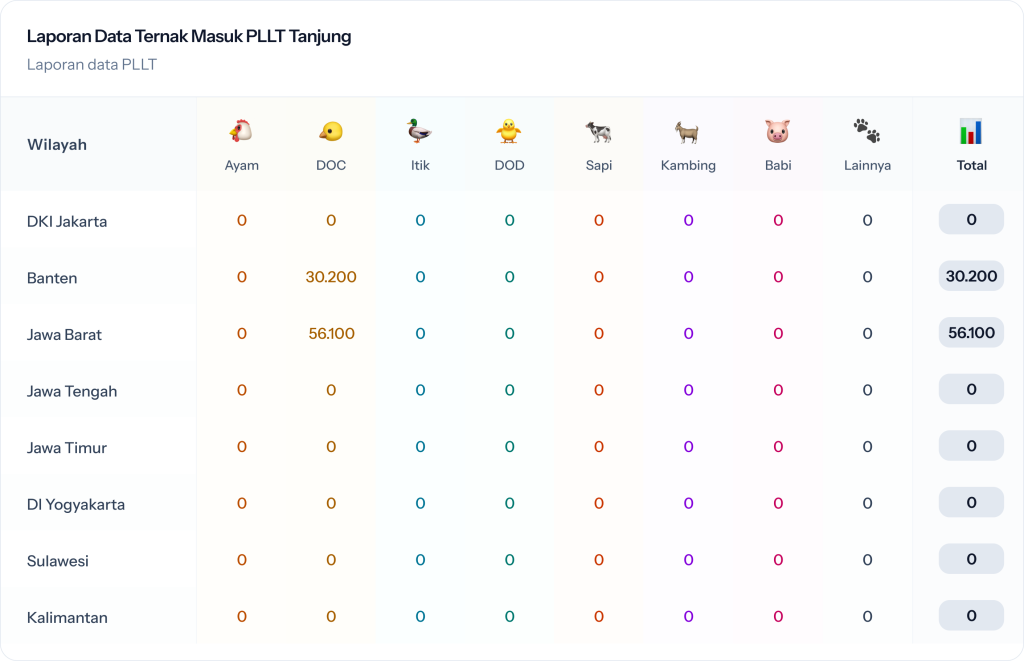
Task: Select the Jawa Barat DOC value 56.100
Action: click(x=331, y=334)
